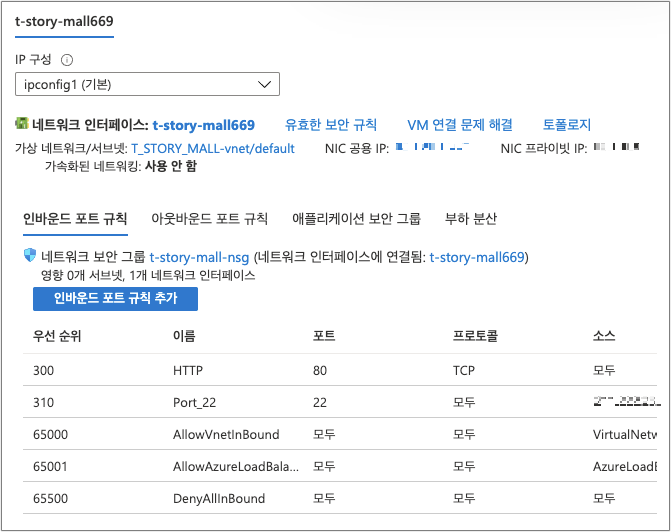
Task: Open 애플리케이션 보안 그룹 tab
Action: (356, 219)
